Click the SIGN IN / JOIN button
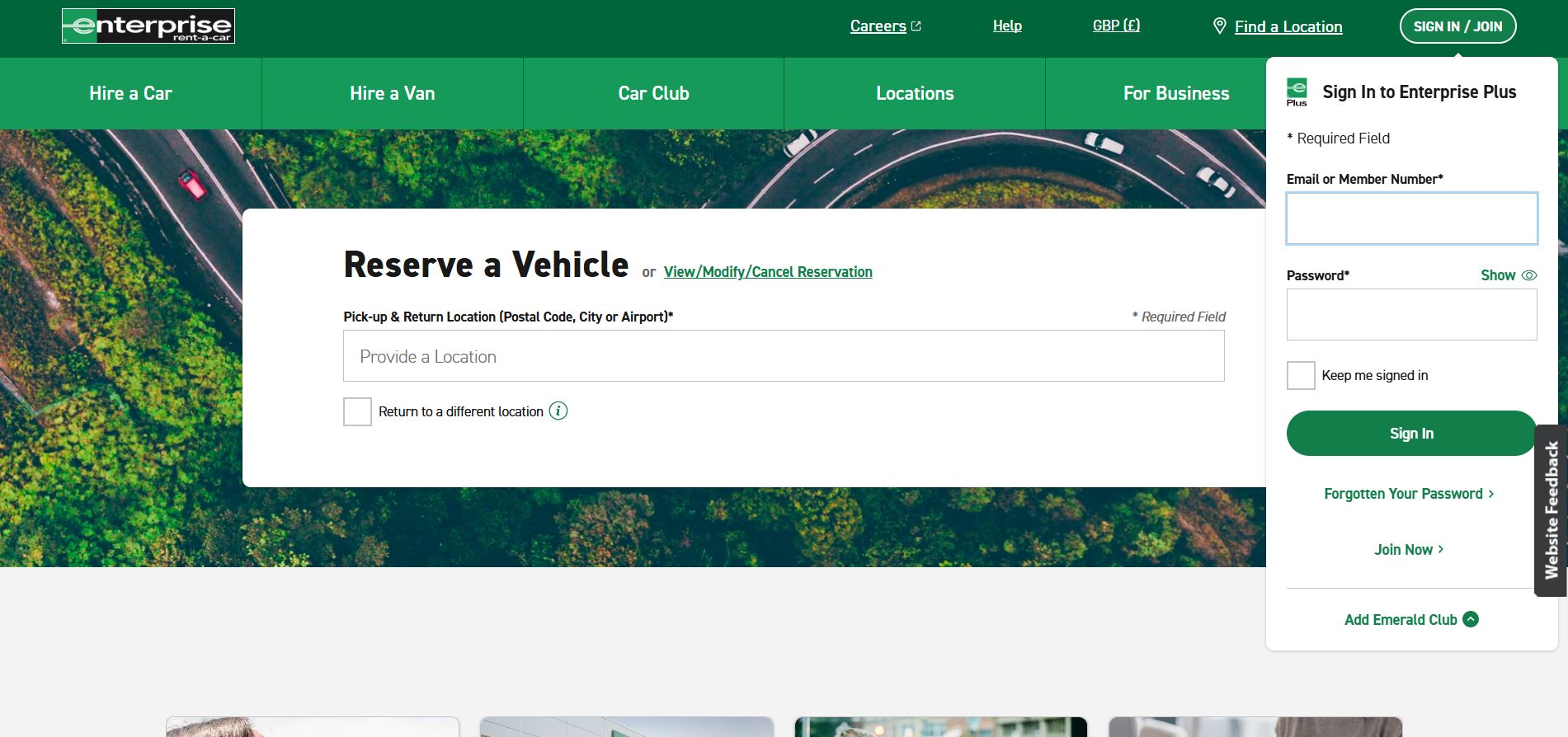This screenshot has height=737, width=1568. pyautogui.click(x=1457, y=26)
